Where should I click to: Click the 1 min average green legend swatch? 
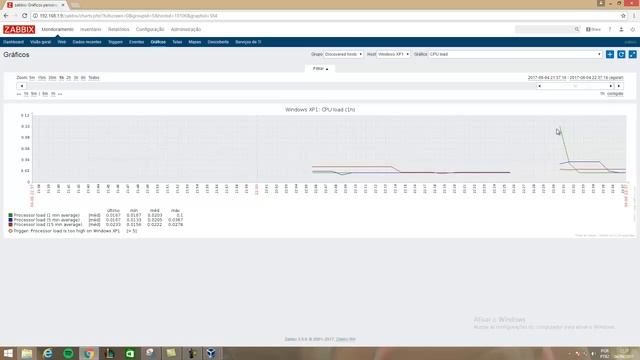(11, 215)
